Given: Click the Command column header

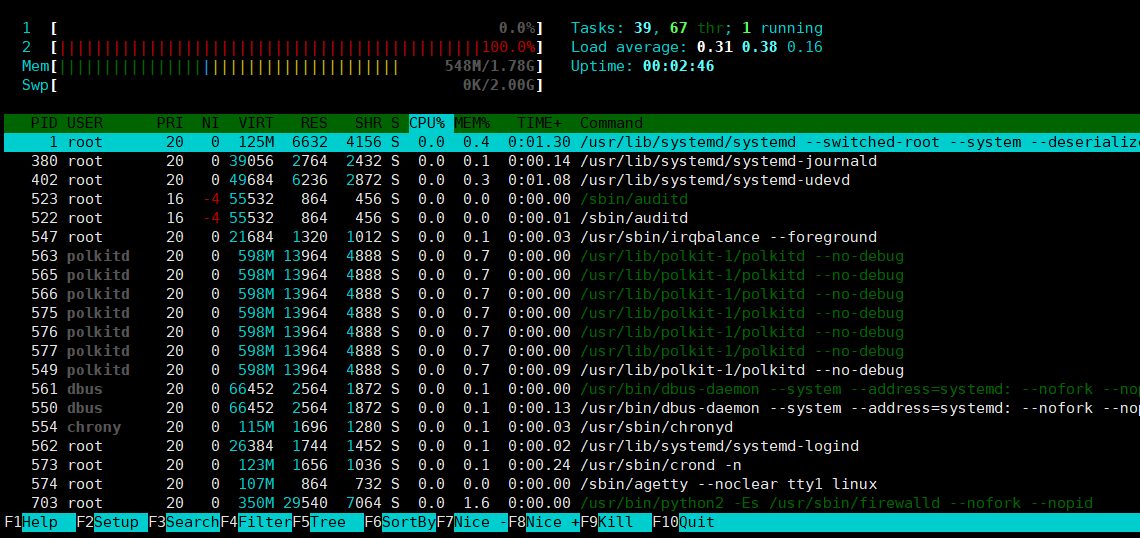Looking at the screenshot, I should [x=611, y=123].
